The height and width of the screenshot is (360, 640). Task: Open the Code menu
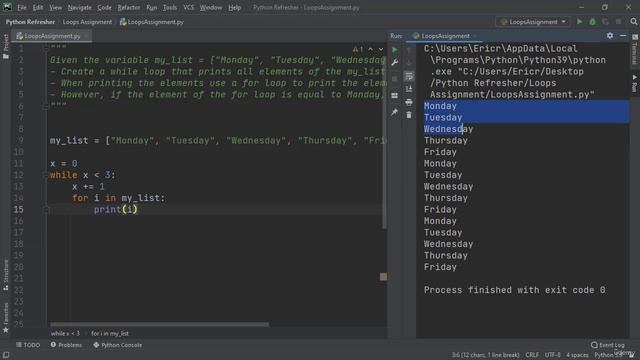[104, 7]
